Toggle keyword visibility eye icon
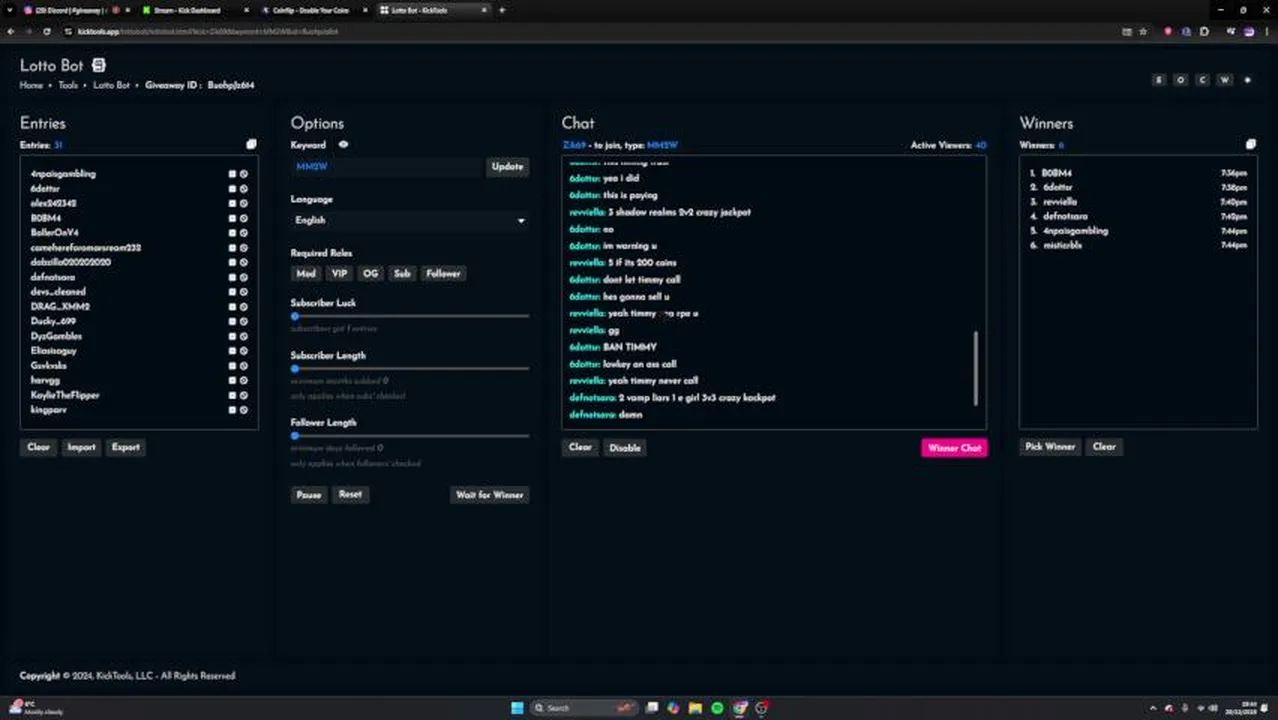The height and width of the screenshot is (720, 1278). [343, 145]
